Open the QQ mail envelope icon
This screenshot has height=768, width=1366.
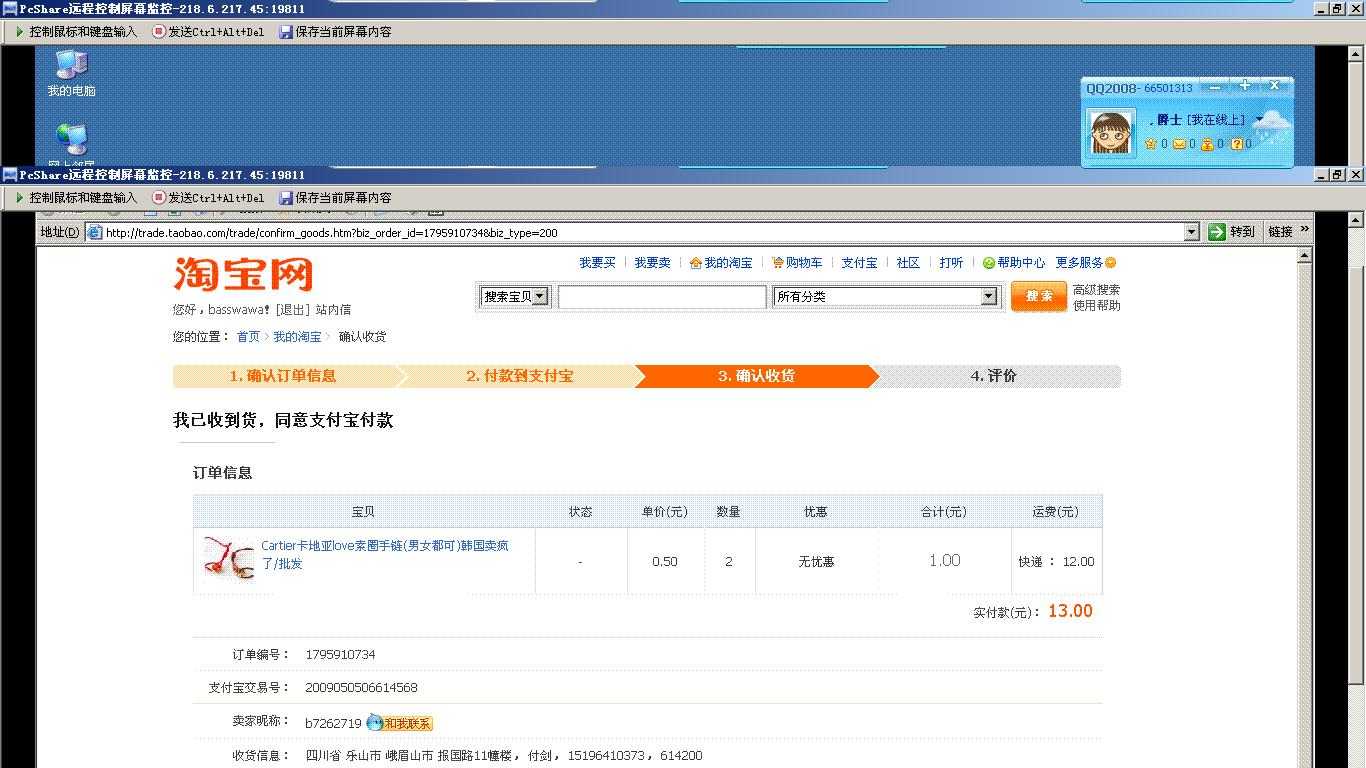tap(1179, 144)
